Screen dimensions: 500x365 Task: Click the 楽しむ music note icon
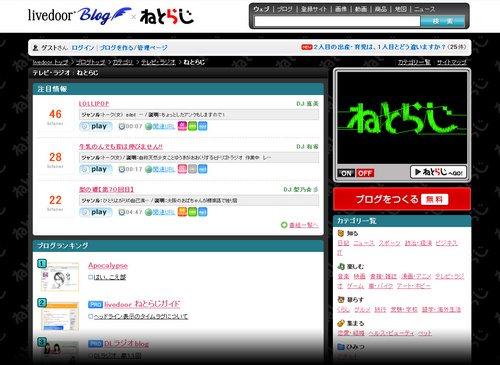[341, 267]
